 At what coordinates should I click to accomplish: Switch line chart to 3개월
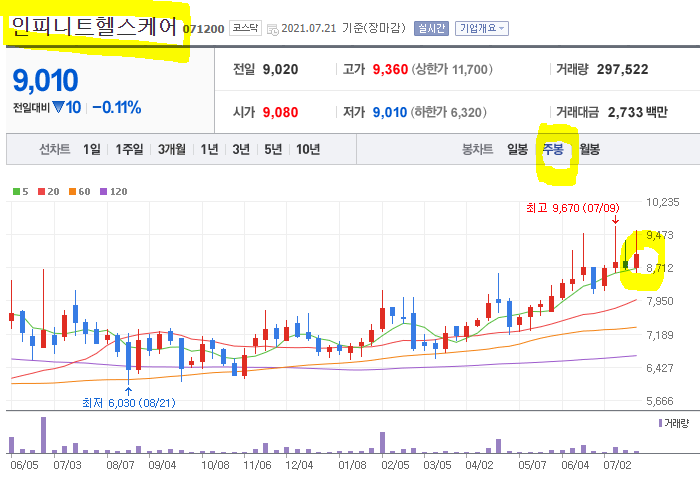click(x=171, y=149)
